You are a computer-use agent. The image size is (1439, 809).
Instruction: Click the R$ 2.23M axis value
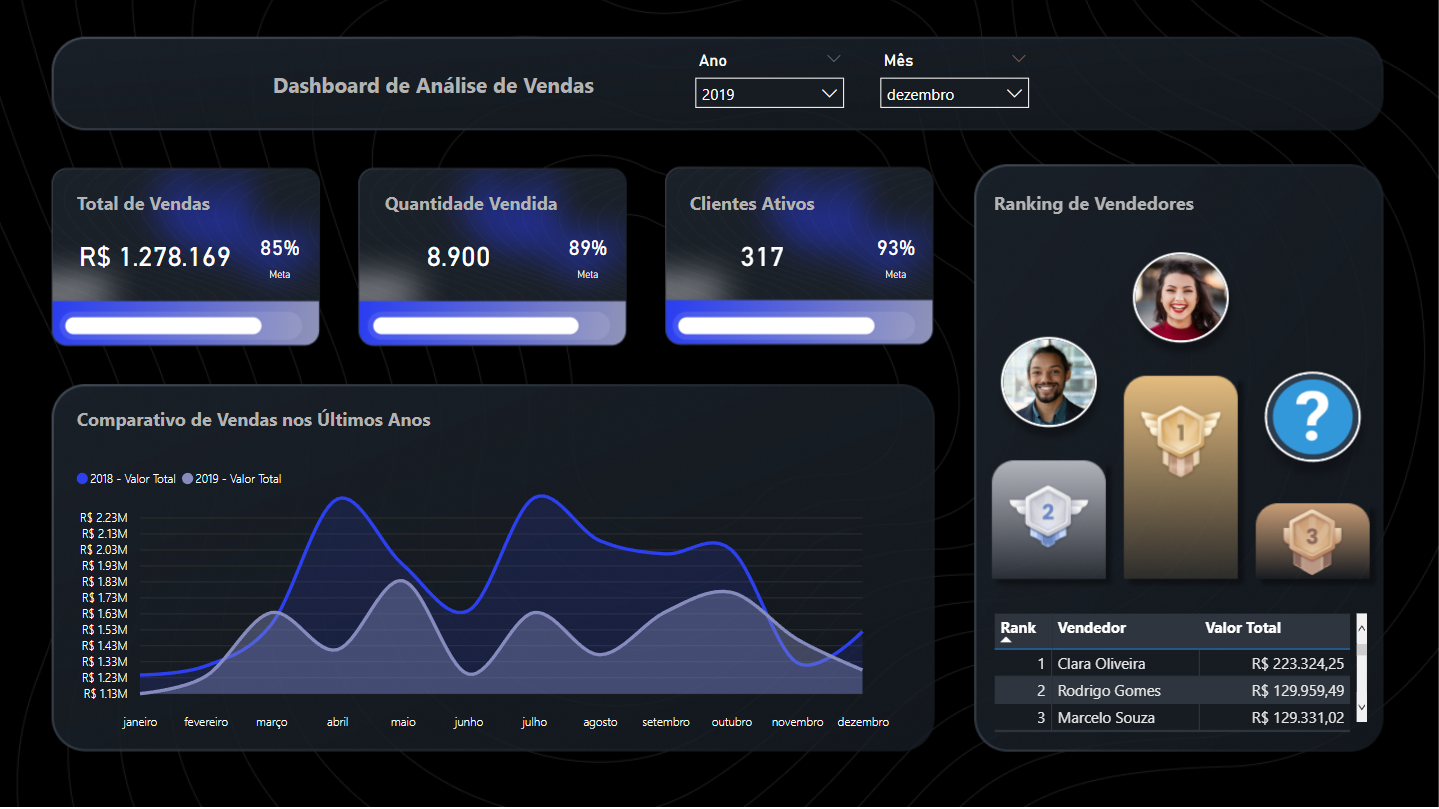click(104, 518)
